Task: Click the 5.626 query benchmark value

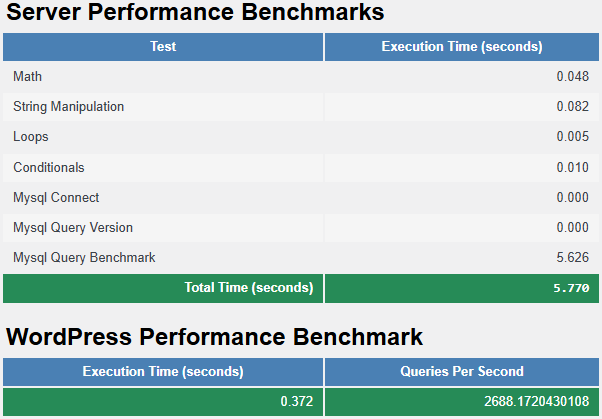Action: [x=573, y=257]
